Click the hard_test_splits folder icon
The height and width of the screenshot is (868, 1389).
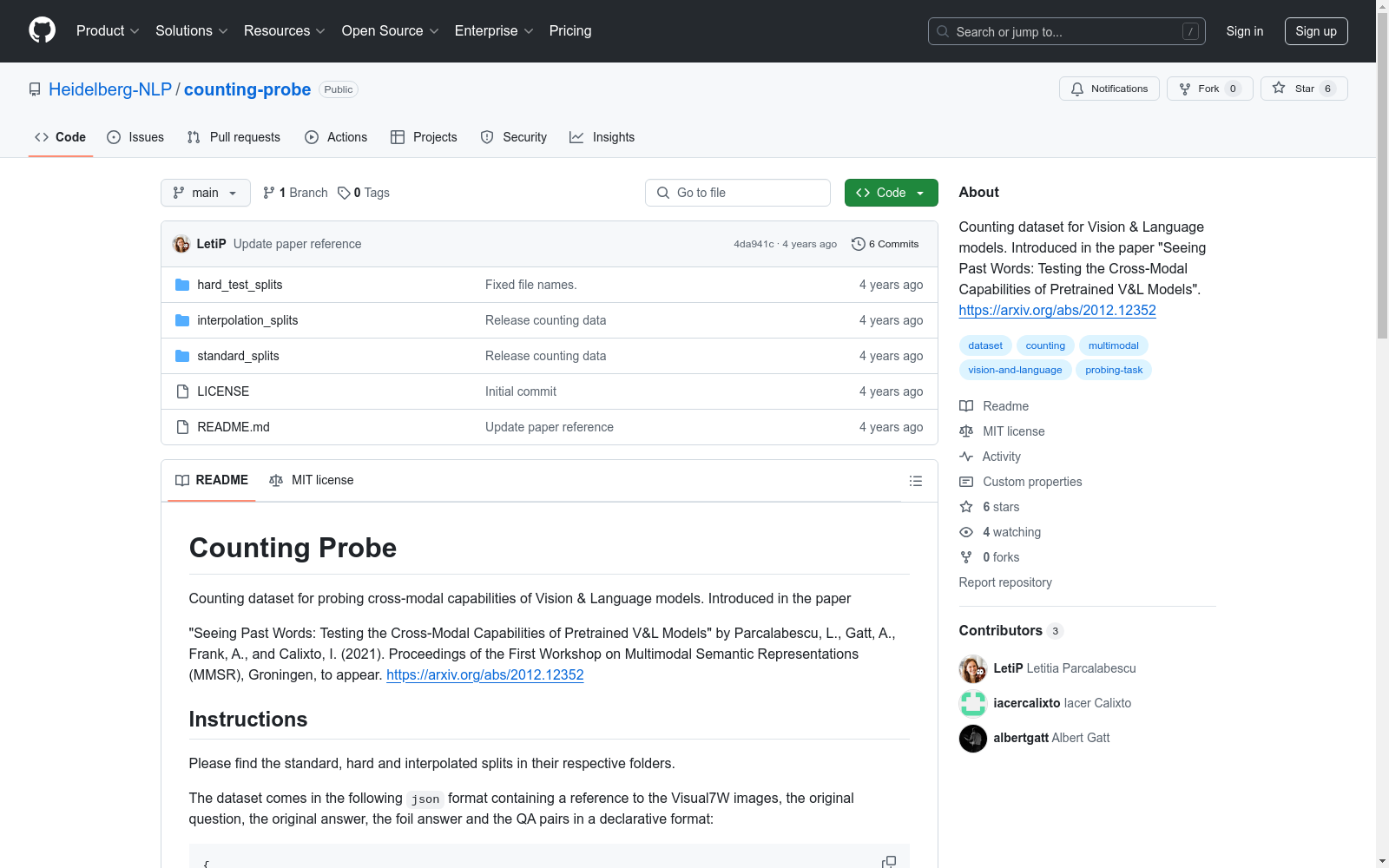coord(182,285)
